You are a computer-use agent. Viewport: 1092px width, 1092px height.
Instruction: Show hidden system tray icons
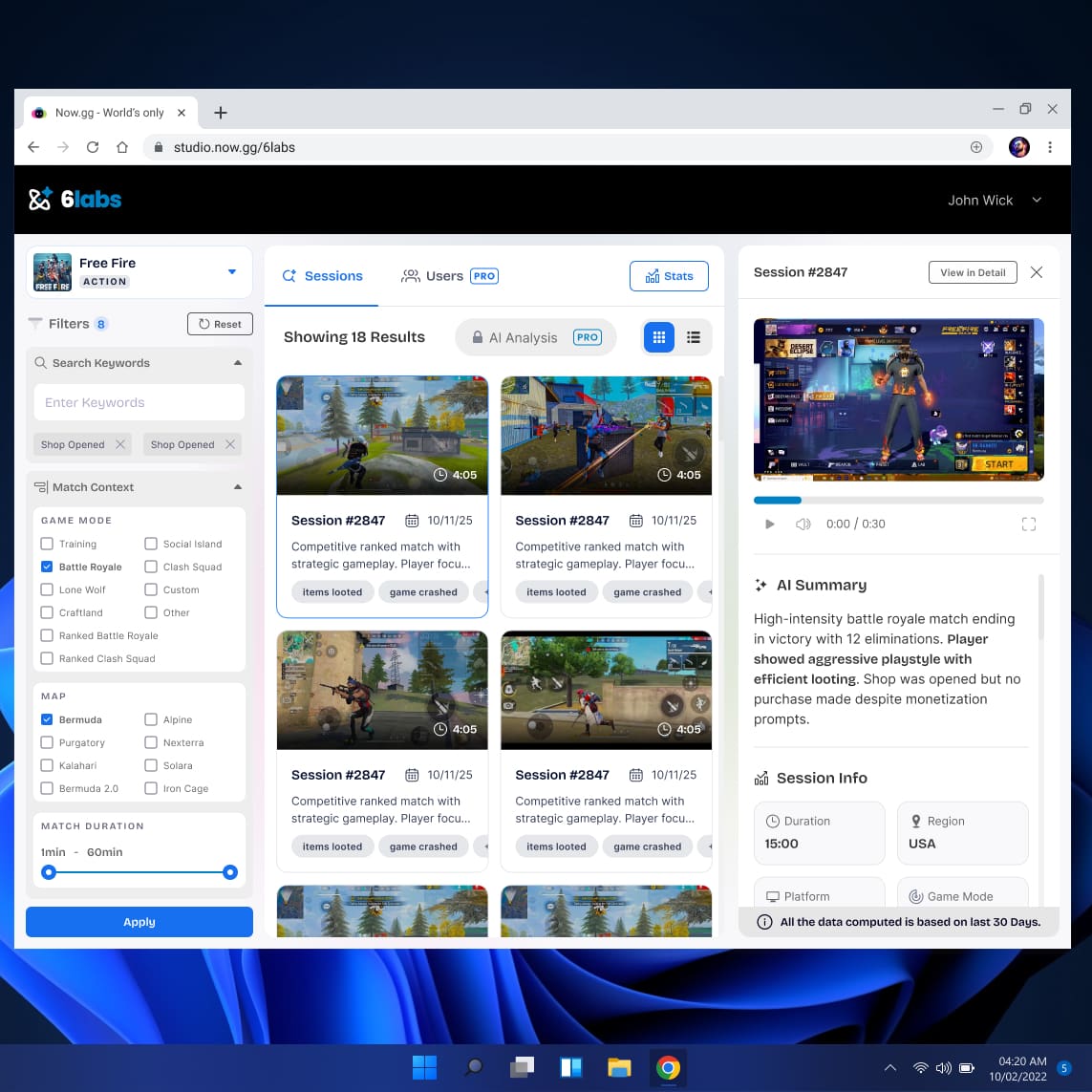coord(890,1067)
